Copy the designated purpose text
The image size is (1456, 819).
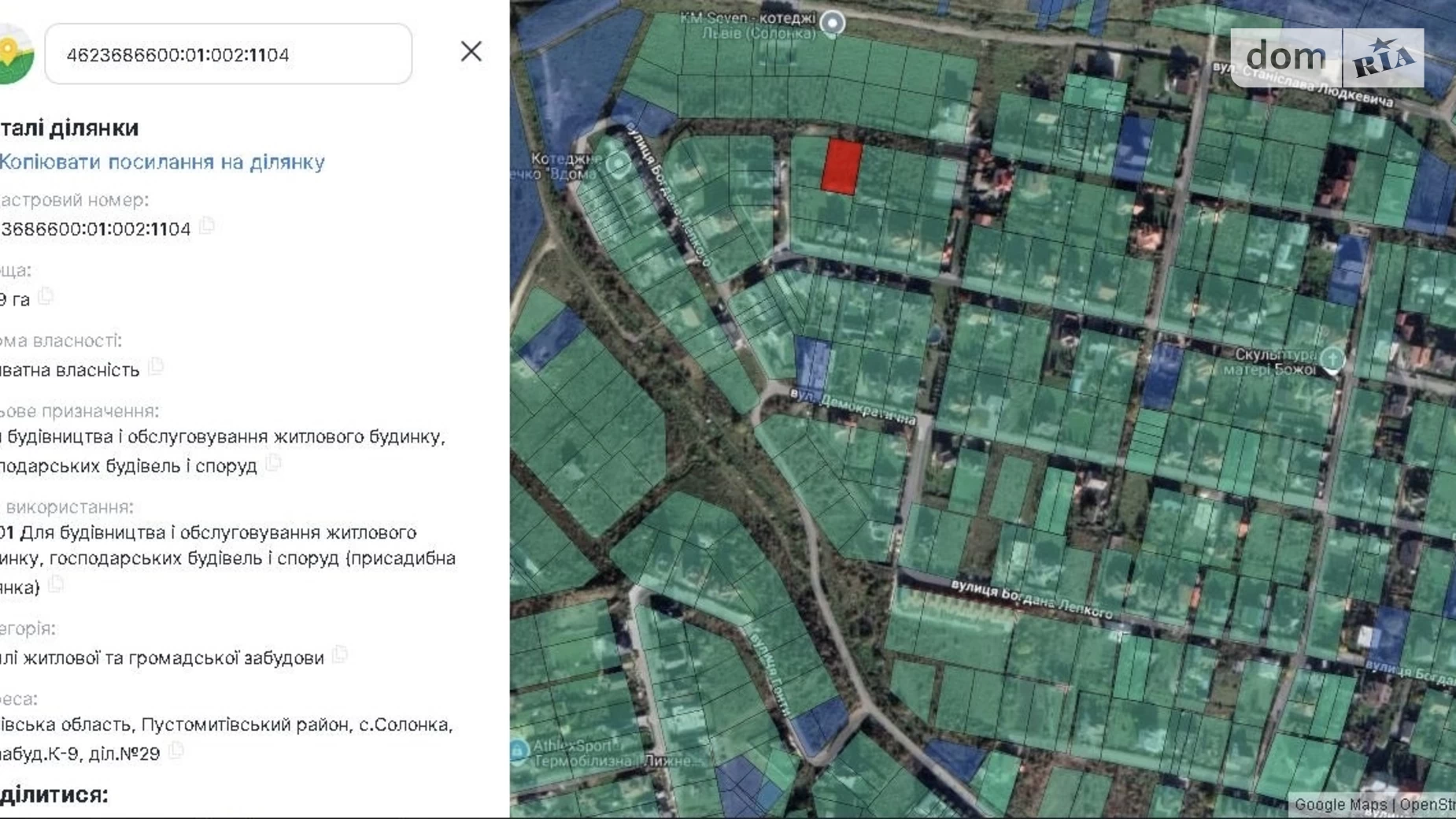coord(273,463)
